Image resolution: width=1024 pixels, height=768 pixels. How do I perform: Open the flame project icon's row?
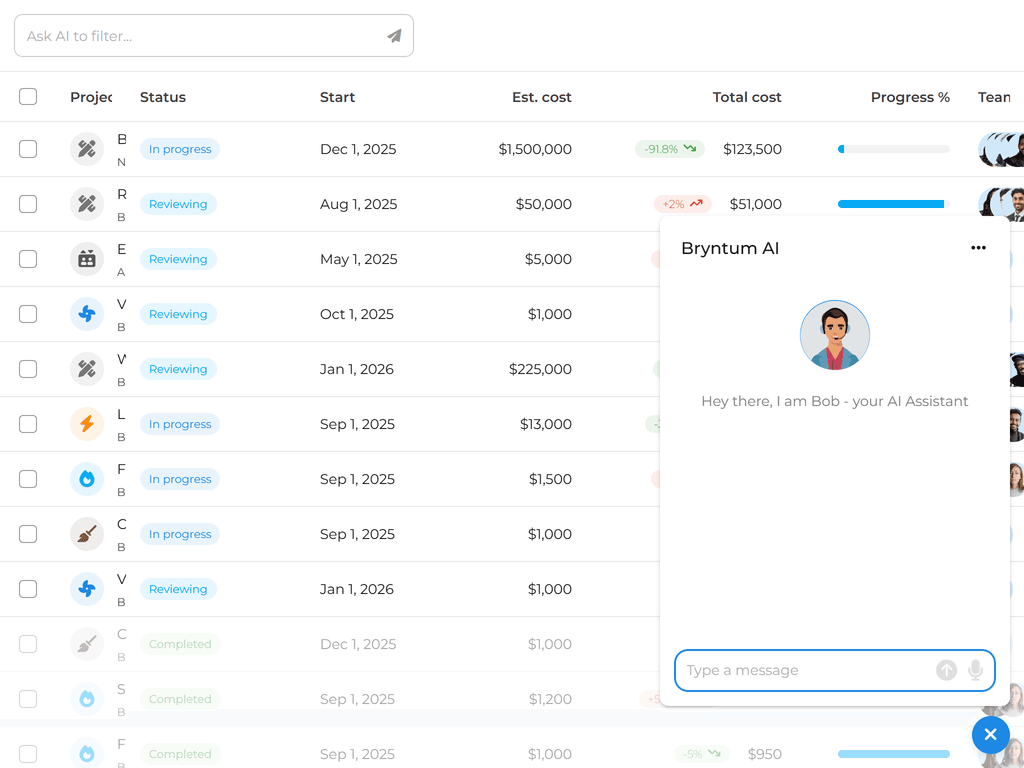86,478
